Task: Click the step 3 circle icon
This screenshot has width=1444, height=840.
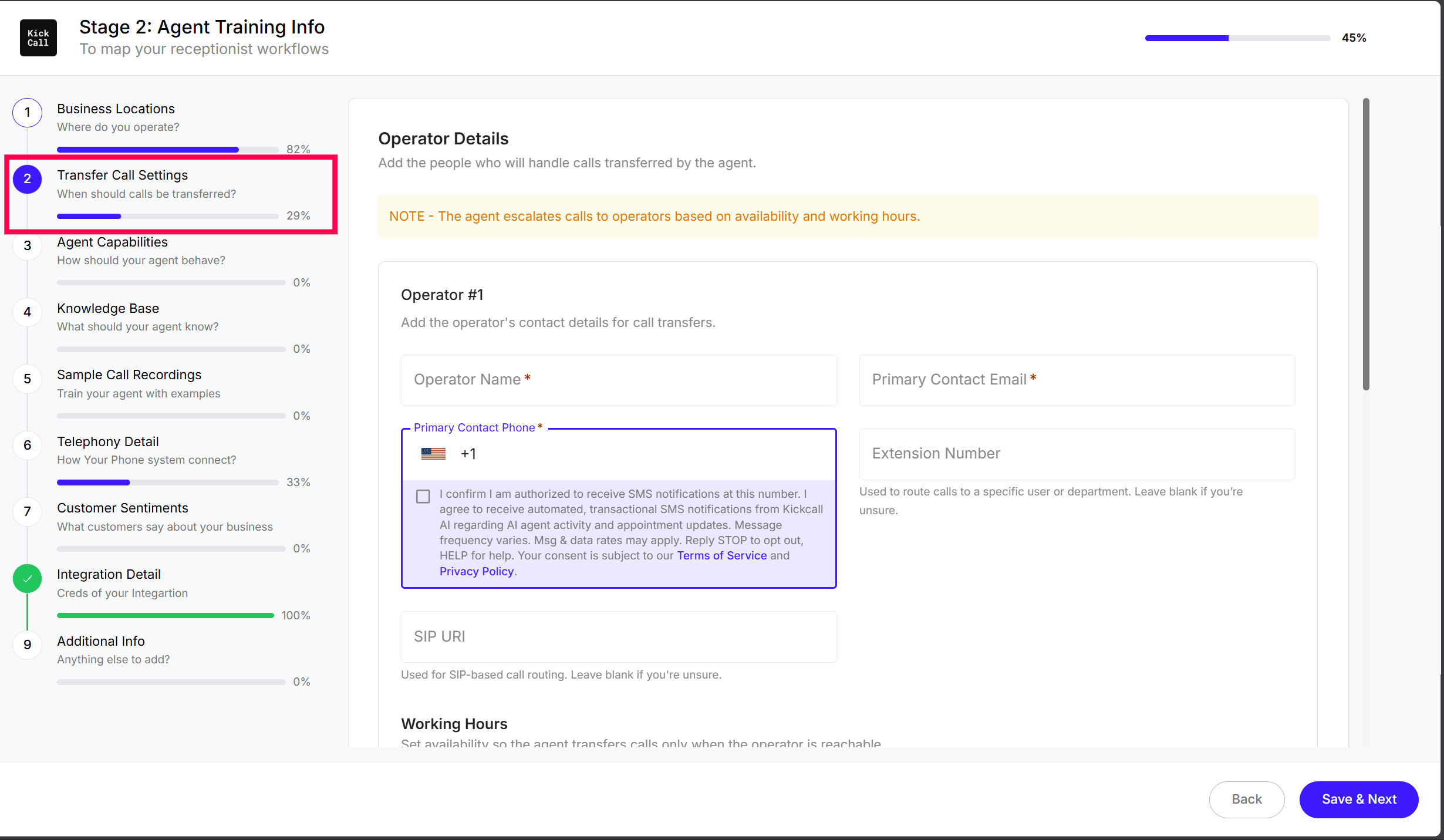Action: 27,245
